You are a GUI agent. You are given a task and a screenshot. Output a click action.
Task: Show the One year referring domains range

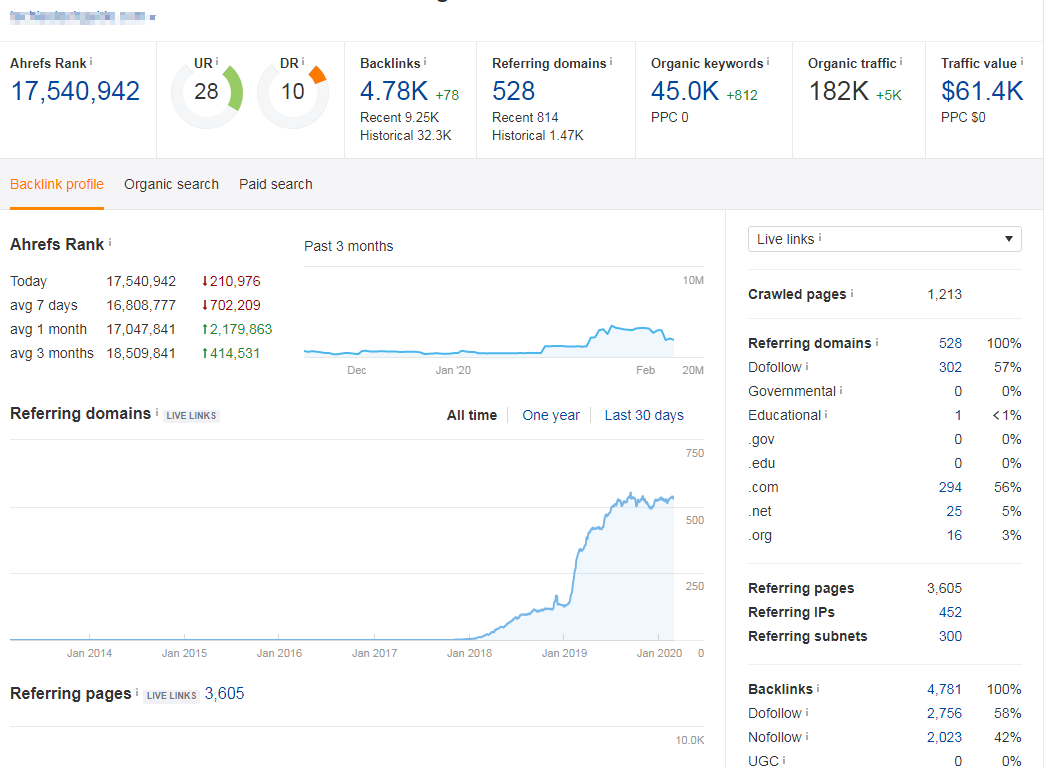[551, 415]
